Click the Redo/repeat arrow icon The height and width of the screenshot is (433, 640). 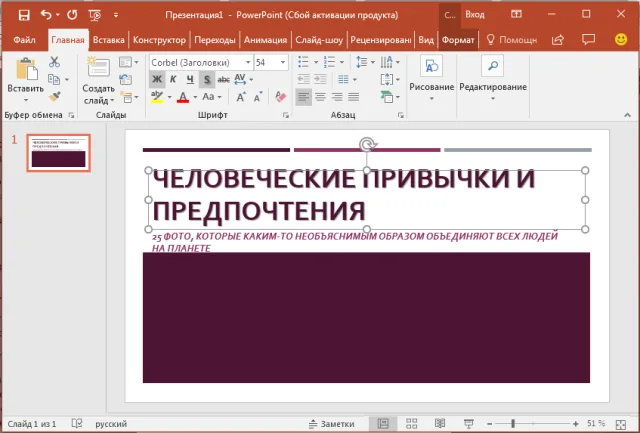[x=72, y=15]
